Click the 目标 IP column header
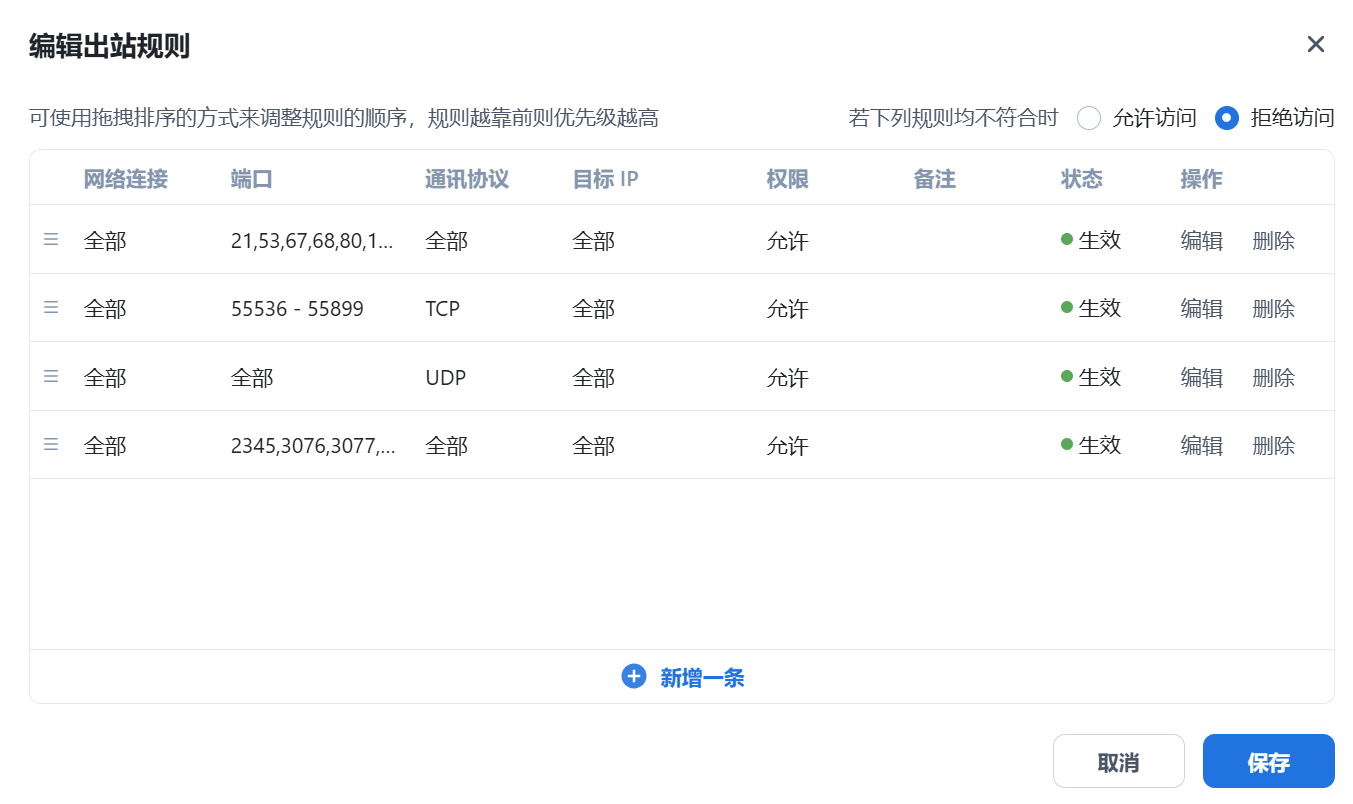Screen dimensions: 1353x804 pos(605,179)
